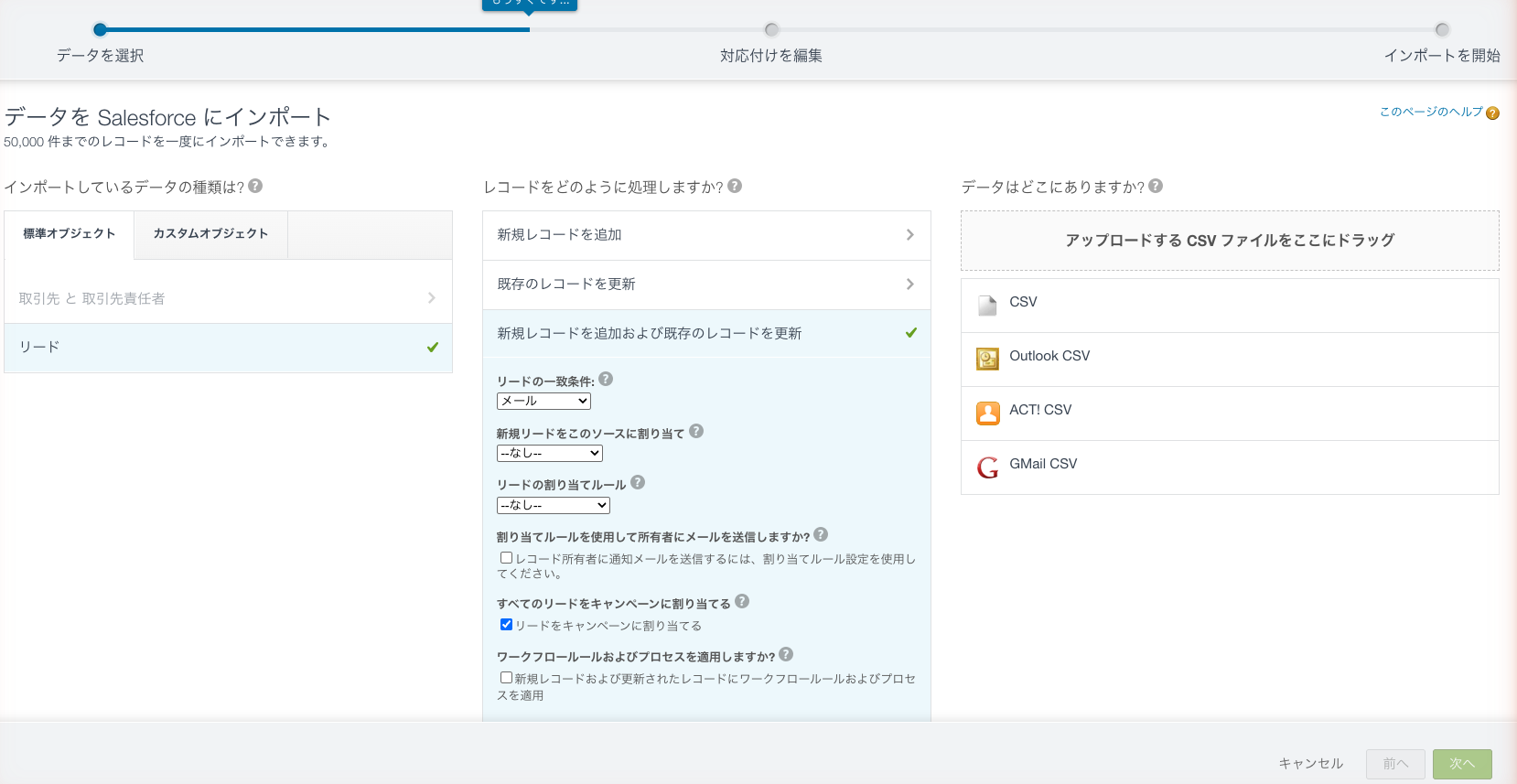Open help icon next to 新規リードをこのソースに割り当て
The height and width of the screenshot is (784, 1517).
click(696, 431)
